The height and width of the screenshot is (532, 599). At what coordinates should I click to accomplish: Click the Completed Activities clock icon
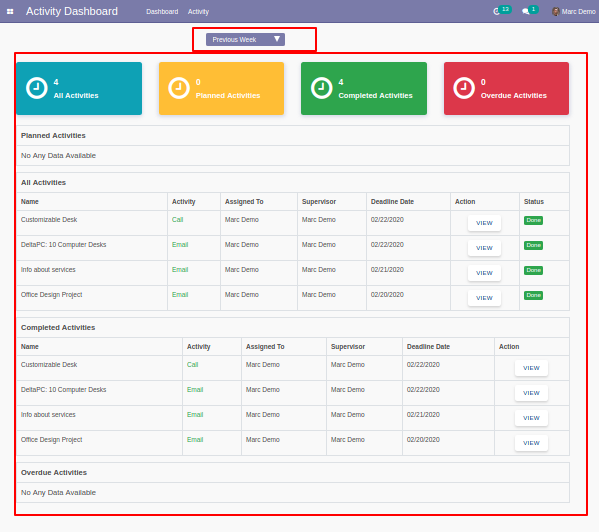coord(321,88)
